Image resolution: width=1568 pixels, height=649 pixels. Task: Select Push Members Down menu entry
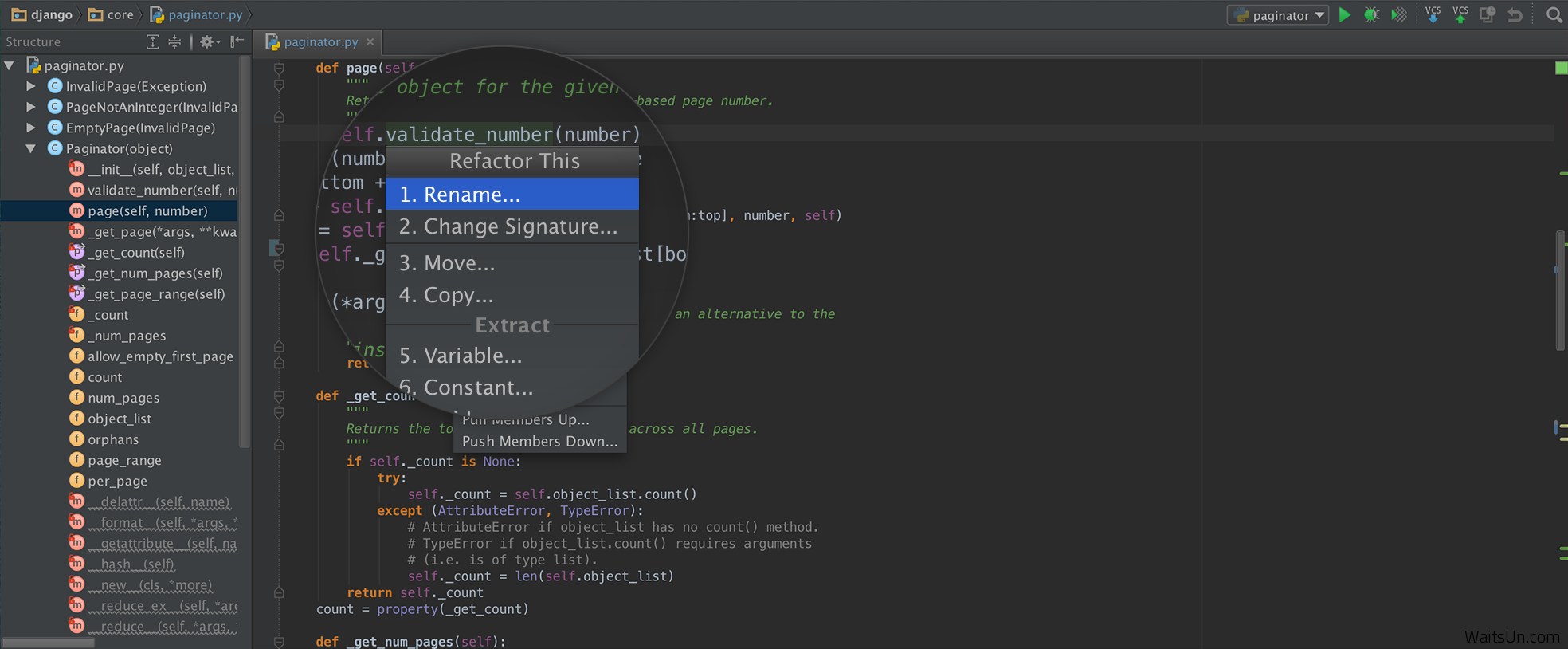pyautogui.click(x=539, y=442)
